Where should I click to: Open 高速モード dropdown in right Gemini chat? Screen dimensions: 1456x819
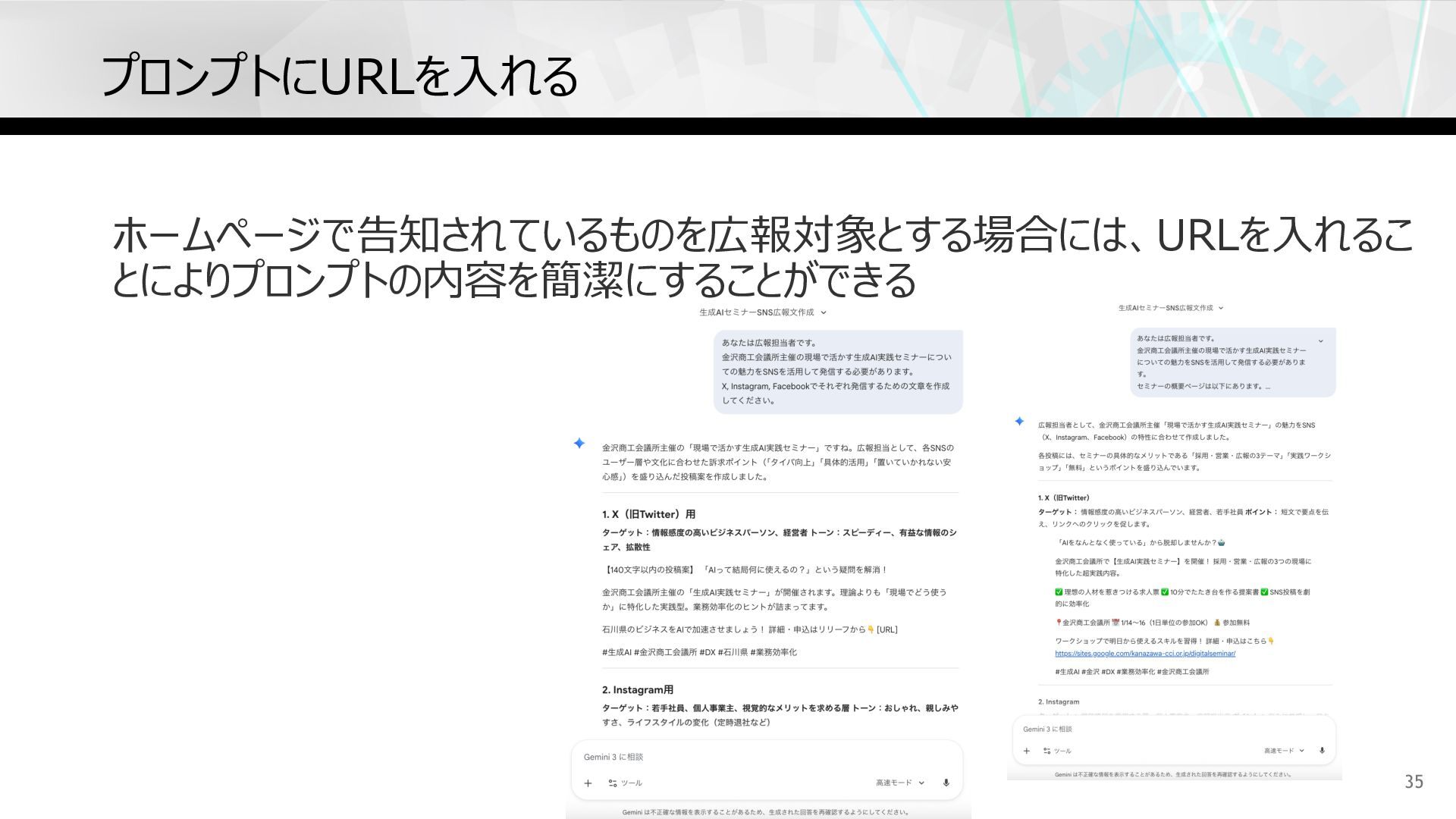pos(1283,751)
